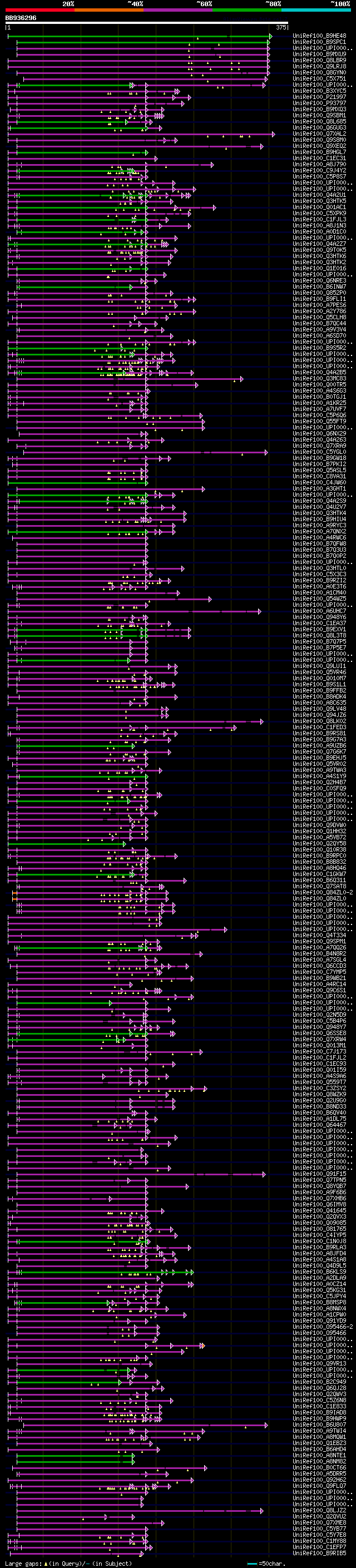Select the UniRef100_C9J4Y2 label
The image size is (356, 1568).
(319, 170)
